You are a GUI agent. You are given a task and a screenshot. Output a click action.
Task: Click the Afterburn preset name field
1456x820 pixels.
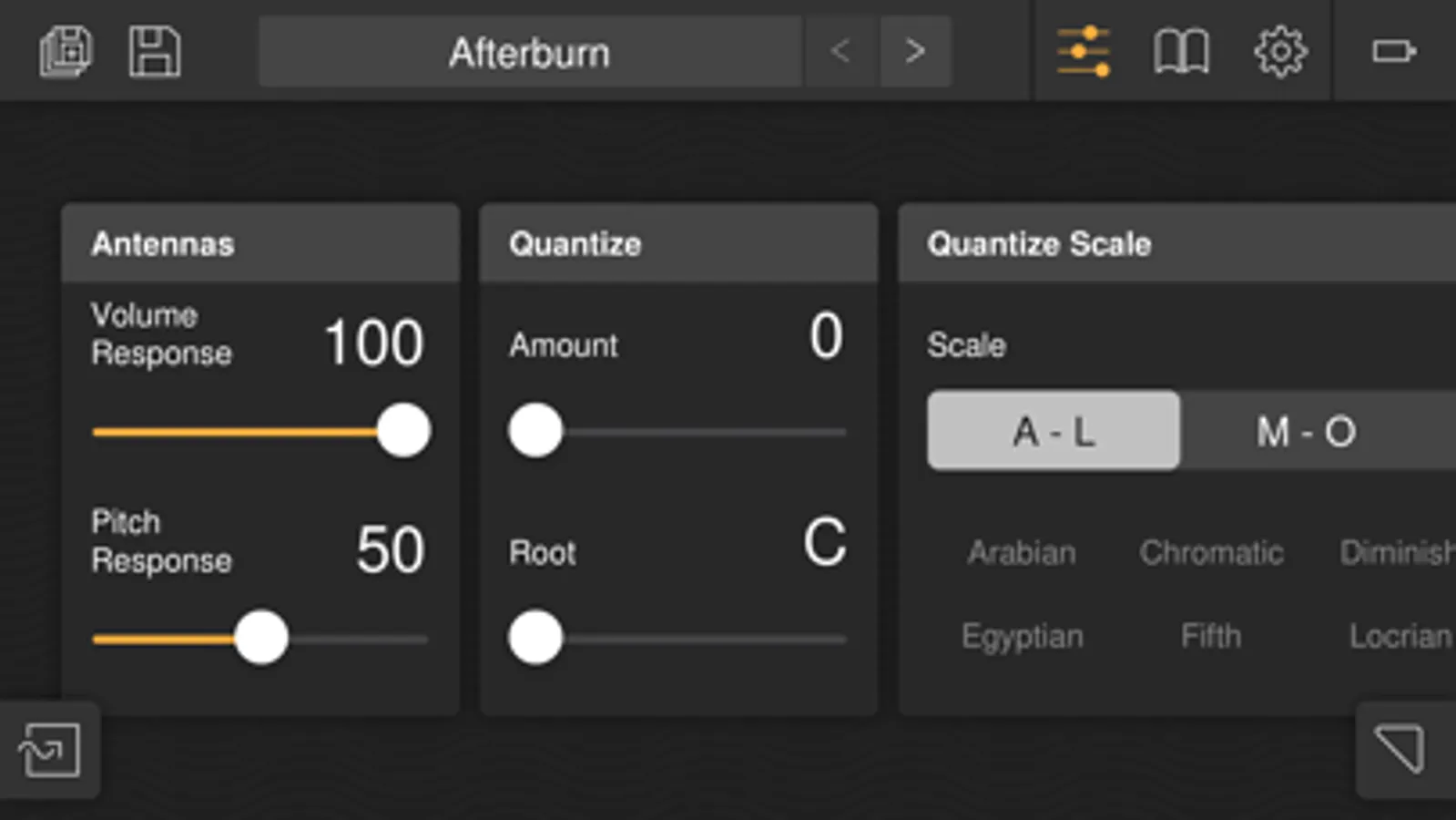(x=529, y=52)
